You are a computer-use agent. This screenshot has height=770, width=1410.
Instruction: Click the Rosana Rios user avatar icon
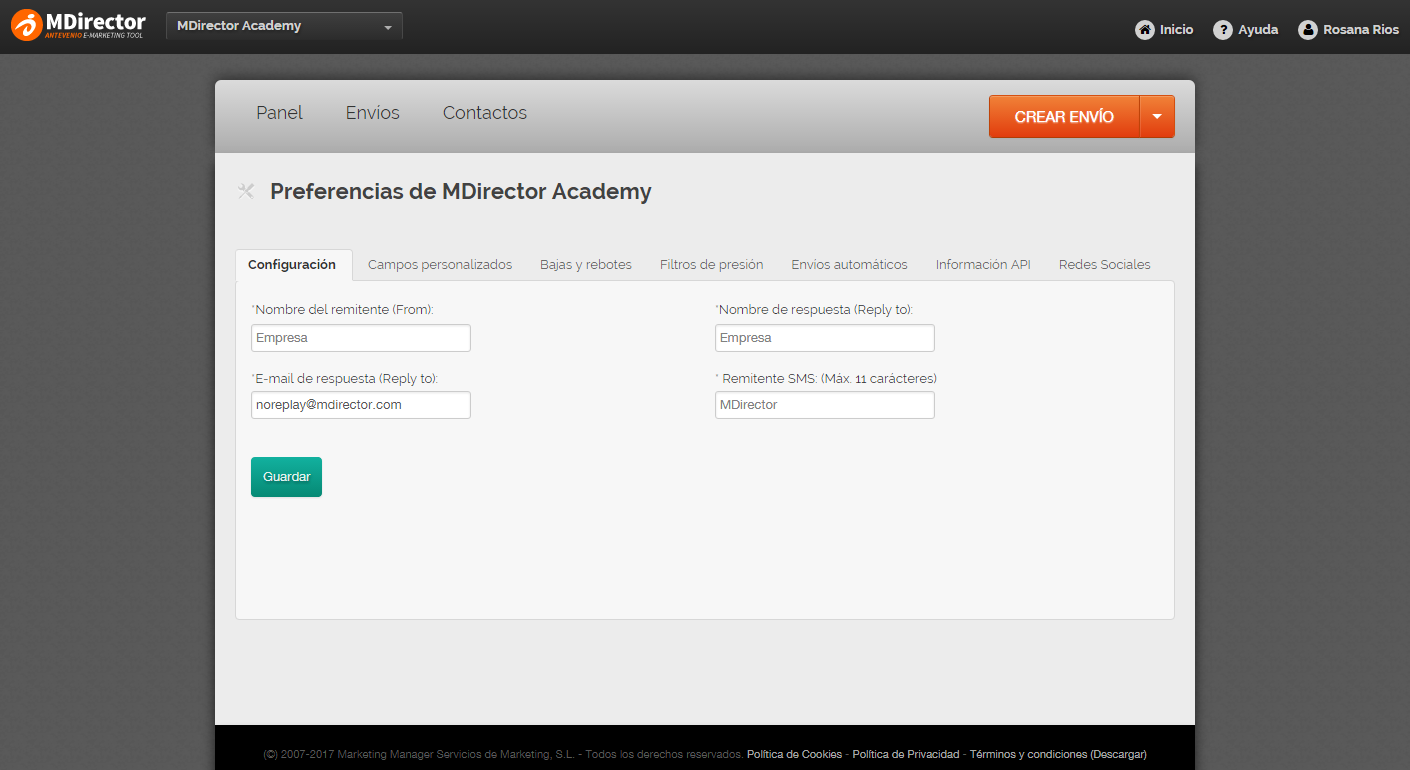tap(1308, 30)
